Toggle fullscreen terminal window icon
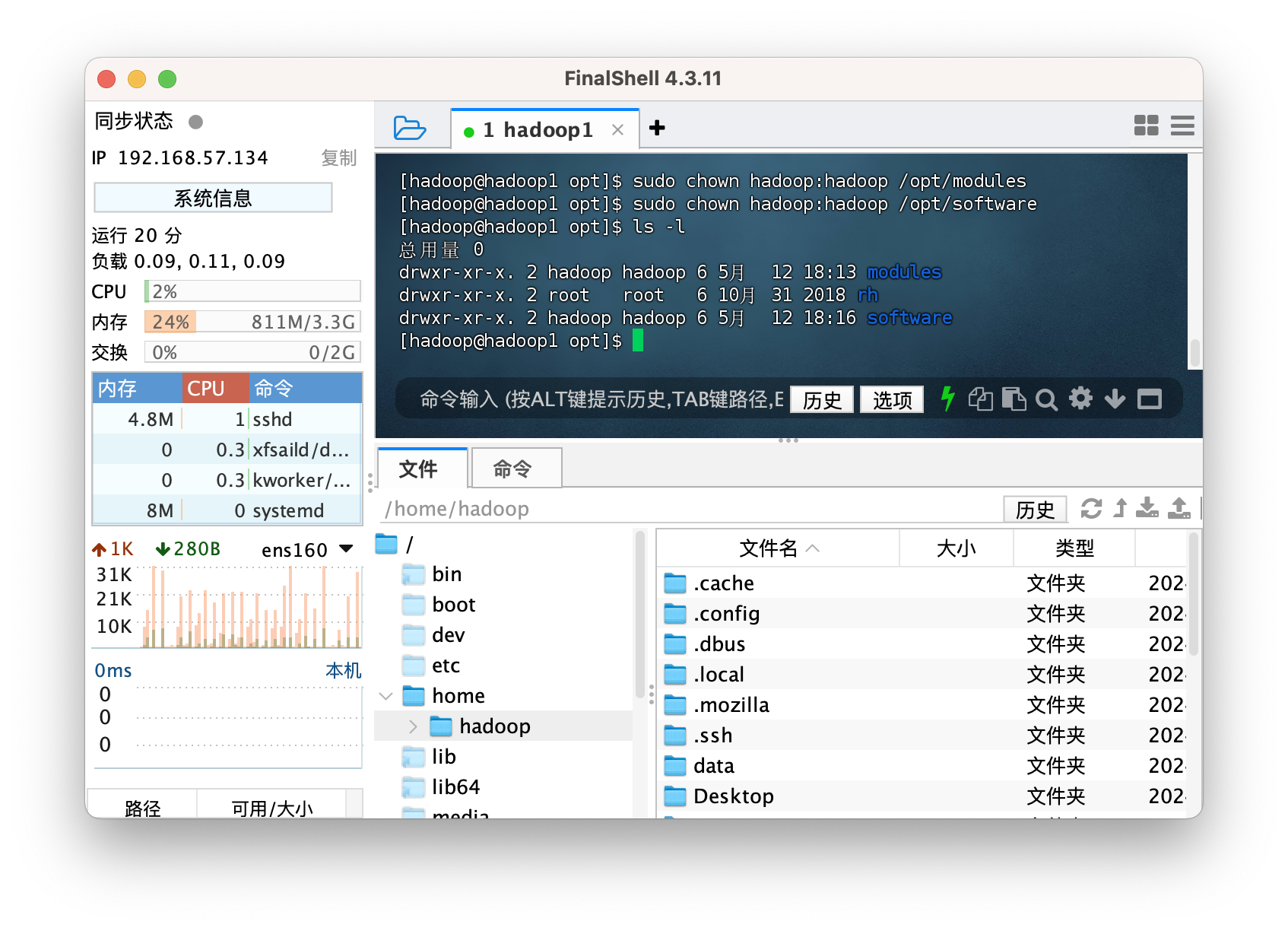Viewport: 1288px width, 931px height. (x=1150, y=399)
